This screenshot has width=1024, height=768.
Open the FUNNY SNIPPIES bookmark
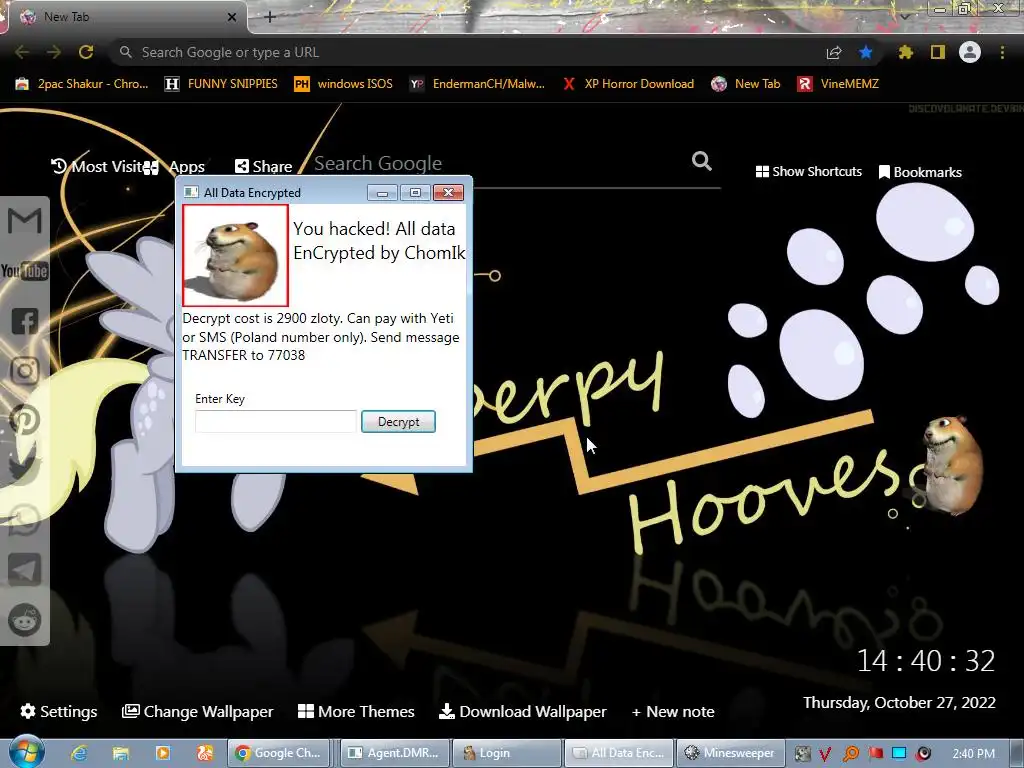click(x=221, y=84)
